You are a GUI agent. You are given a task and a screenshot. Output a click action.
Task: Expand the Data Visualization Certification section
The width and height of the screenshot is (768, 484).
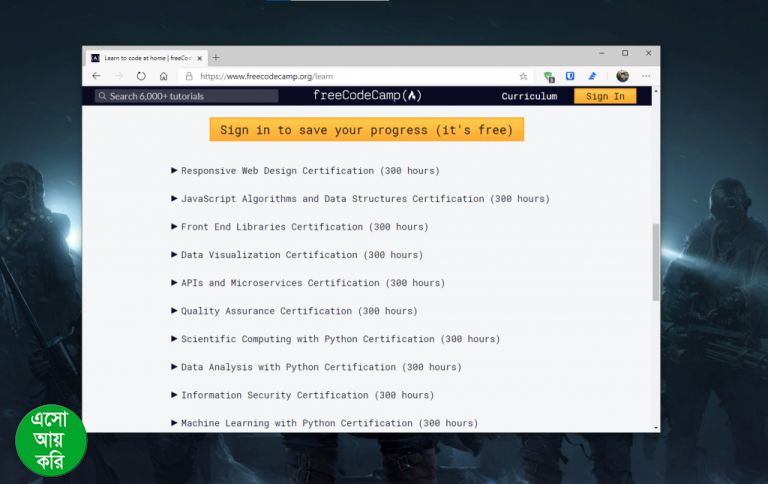301,255
